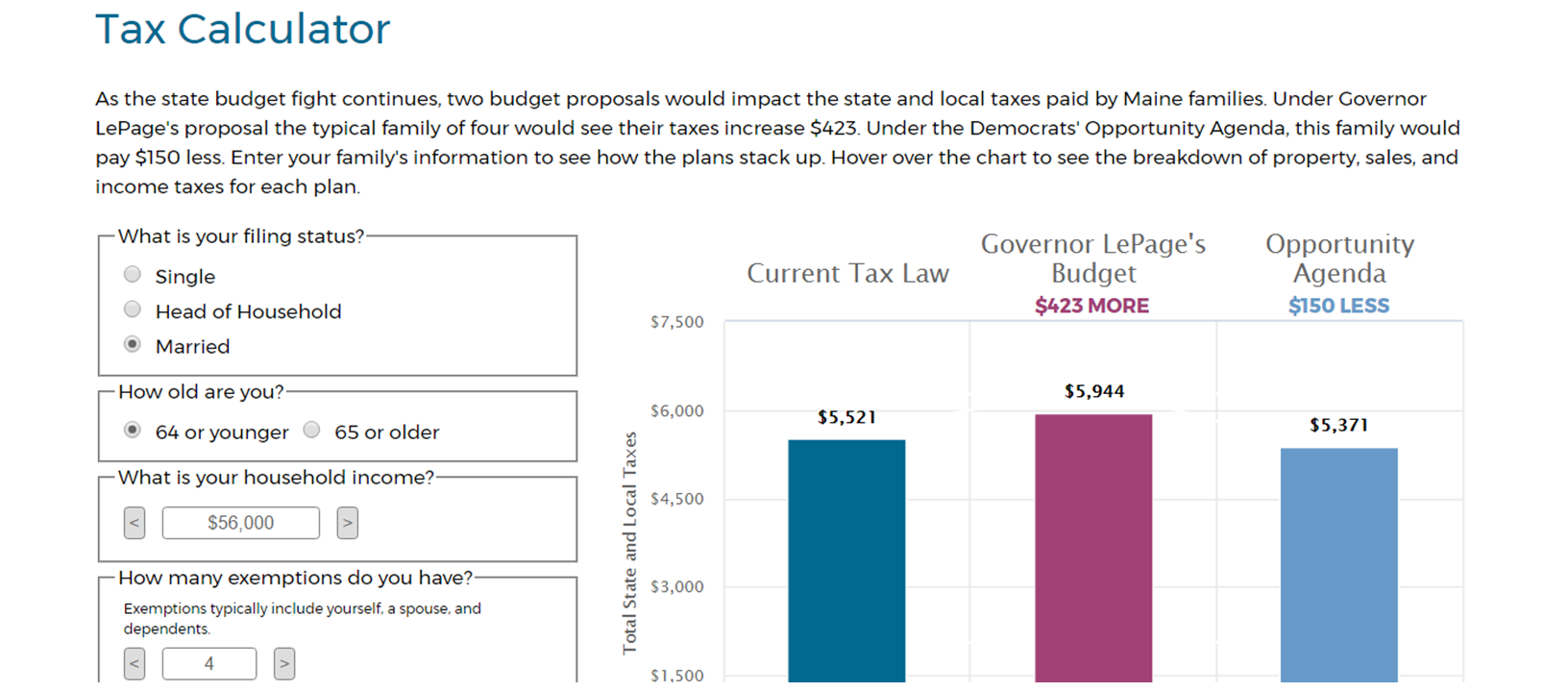Image resolution: width=1568 pixels, height=692 pixels.
Task: Click the 'What is your household income?' legend
Action: coord(277,478)
